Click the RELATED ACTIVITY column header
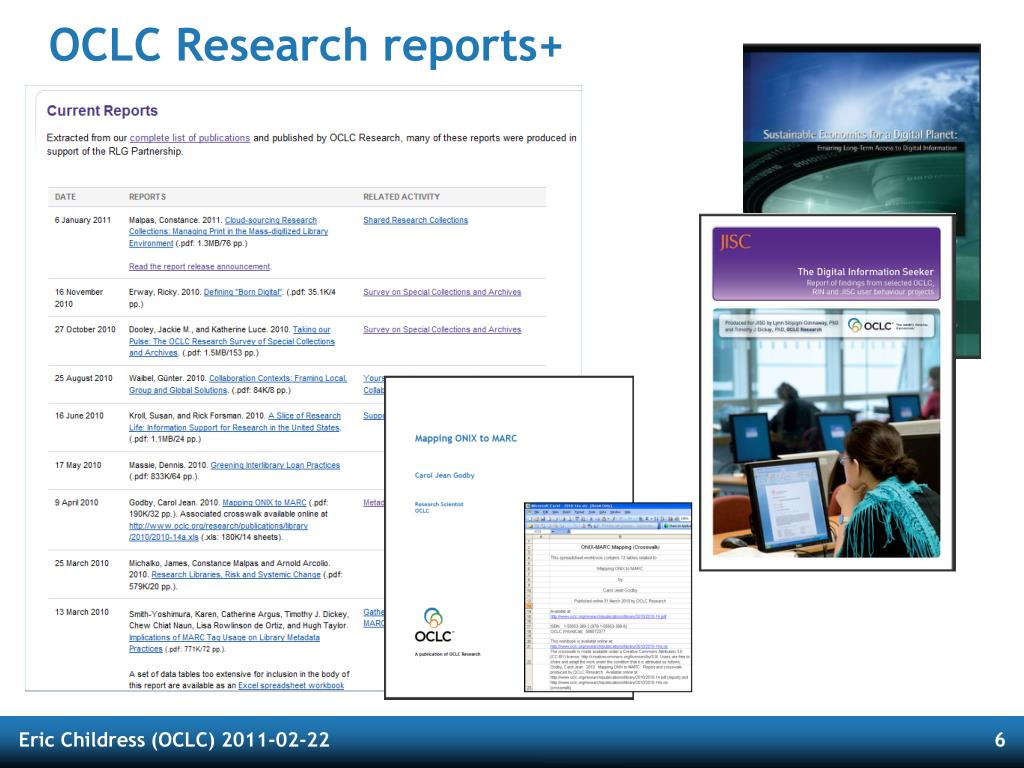 pyautogui.click(x=402, y=197)
